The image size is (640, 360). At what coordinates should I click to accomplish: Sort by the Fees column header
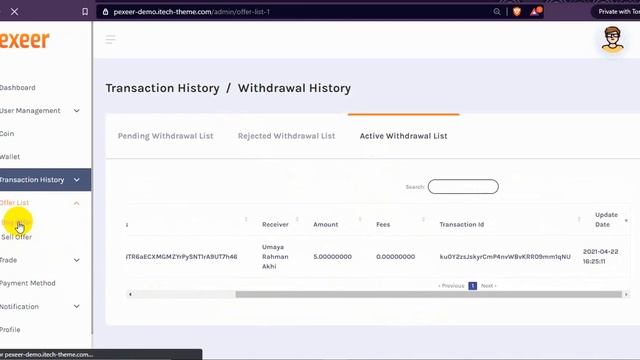point(383,224)
